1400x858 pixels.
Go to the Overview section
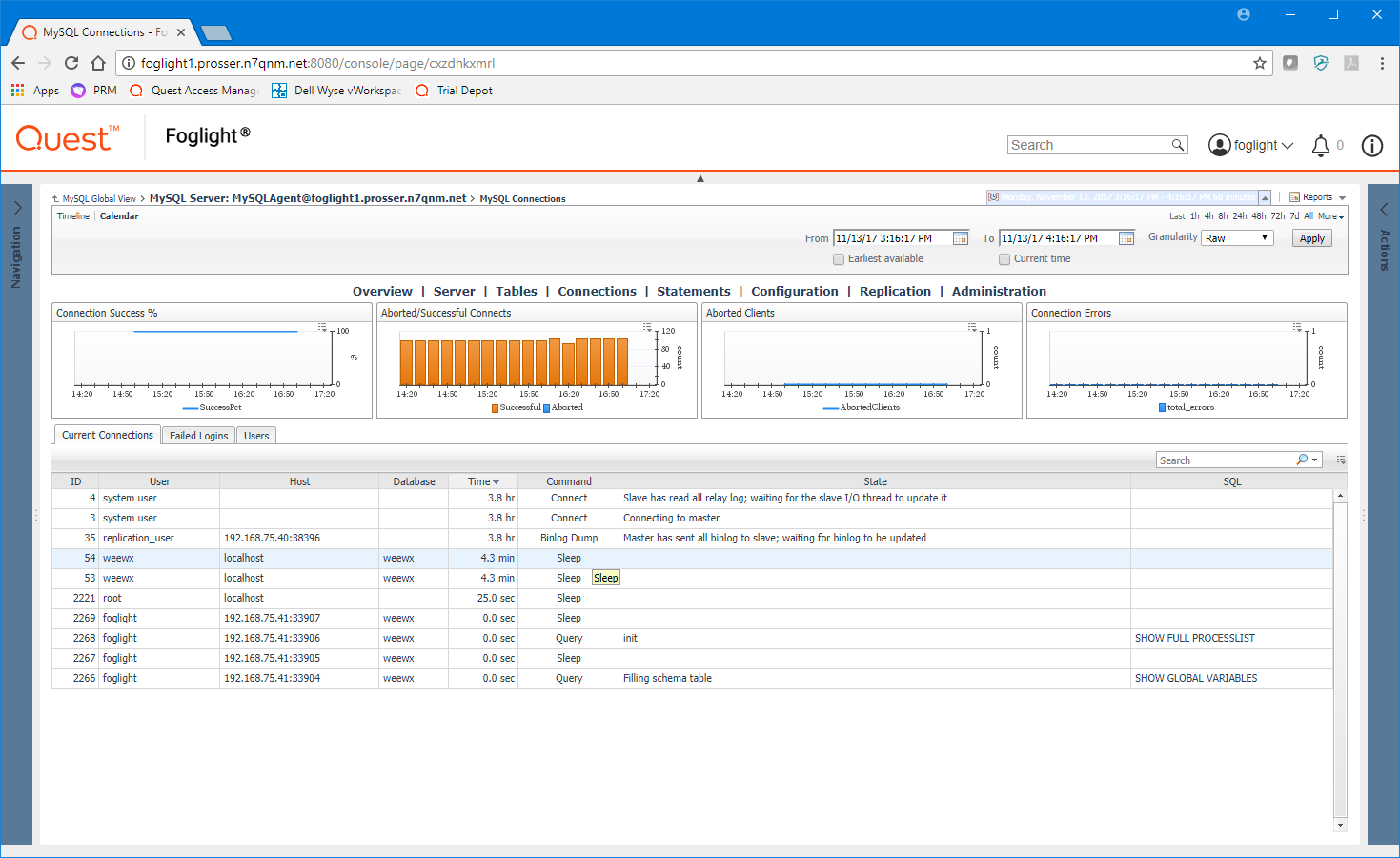[x=382, y=292]
